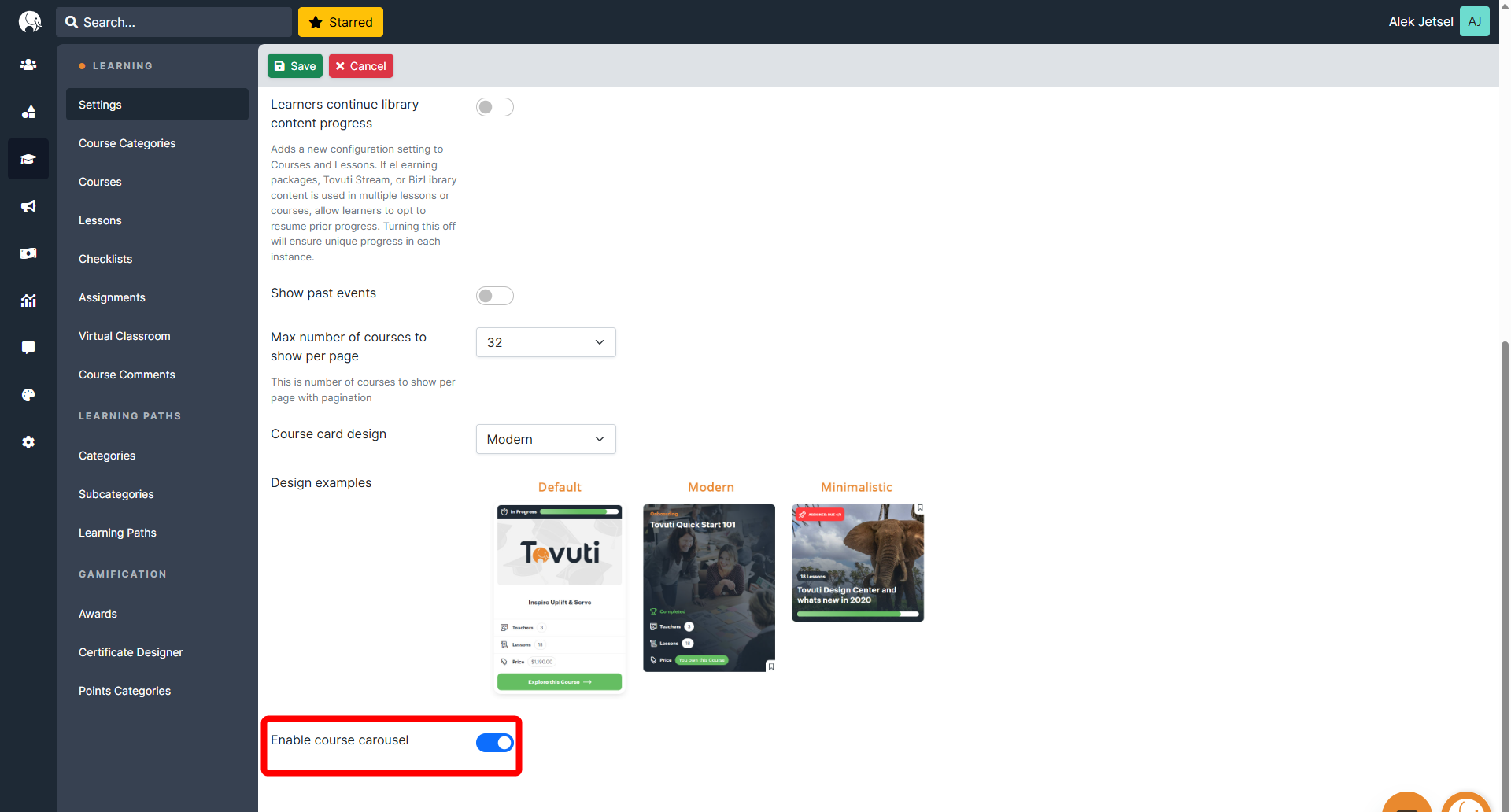This screenshot has width=1511, height=812.
Task: Open the gear configuration sidebar icon
Action: pos(28,442)
